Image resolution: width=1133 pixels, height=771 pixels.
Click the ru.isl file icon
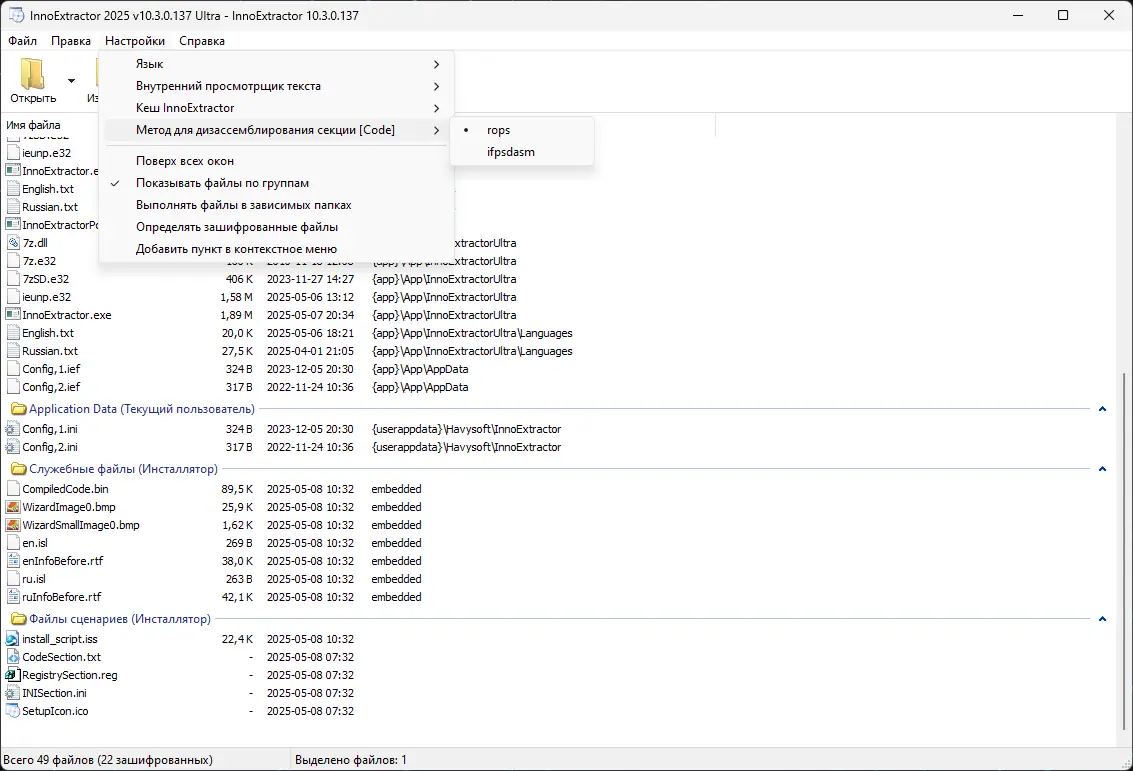click(x=12, y=579)
